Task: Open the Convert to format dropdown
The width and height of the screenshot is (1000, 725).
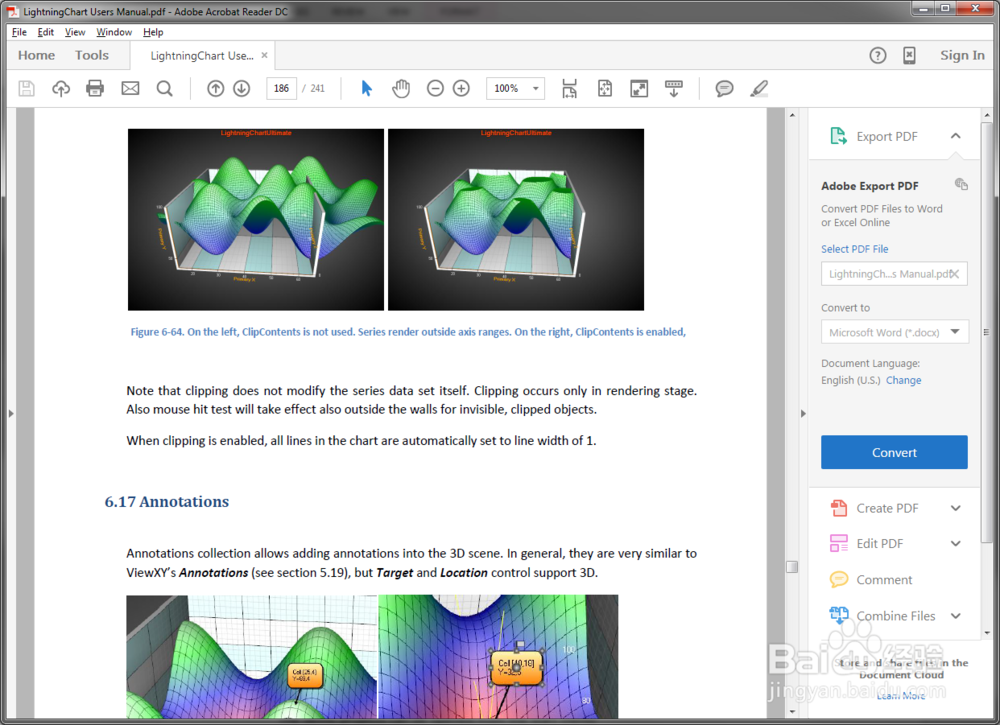Action: pos(894,332)
